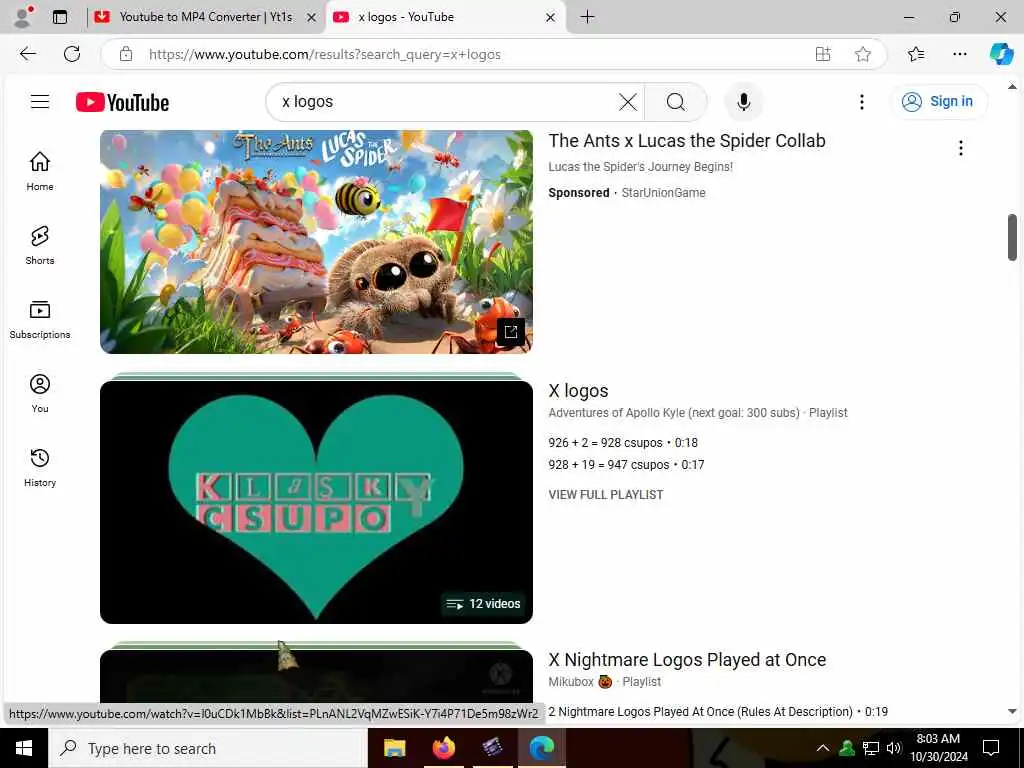Image resolution: width=1024 pixels, height=768 pixels.
Task: Open The Ants x Lucas the Spider thumbnail
Action: (x=316, y=242)
